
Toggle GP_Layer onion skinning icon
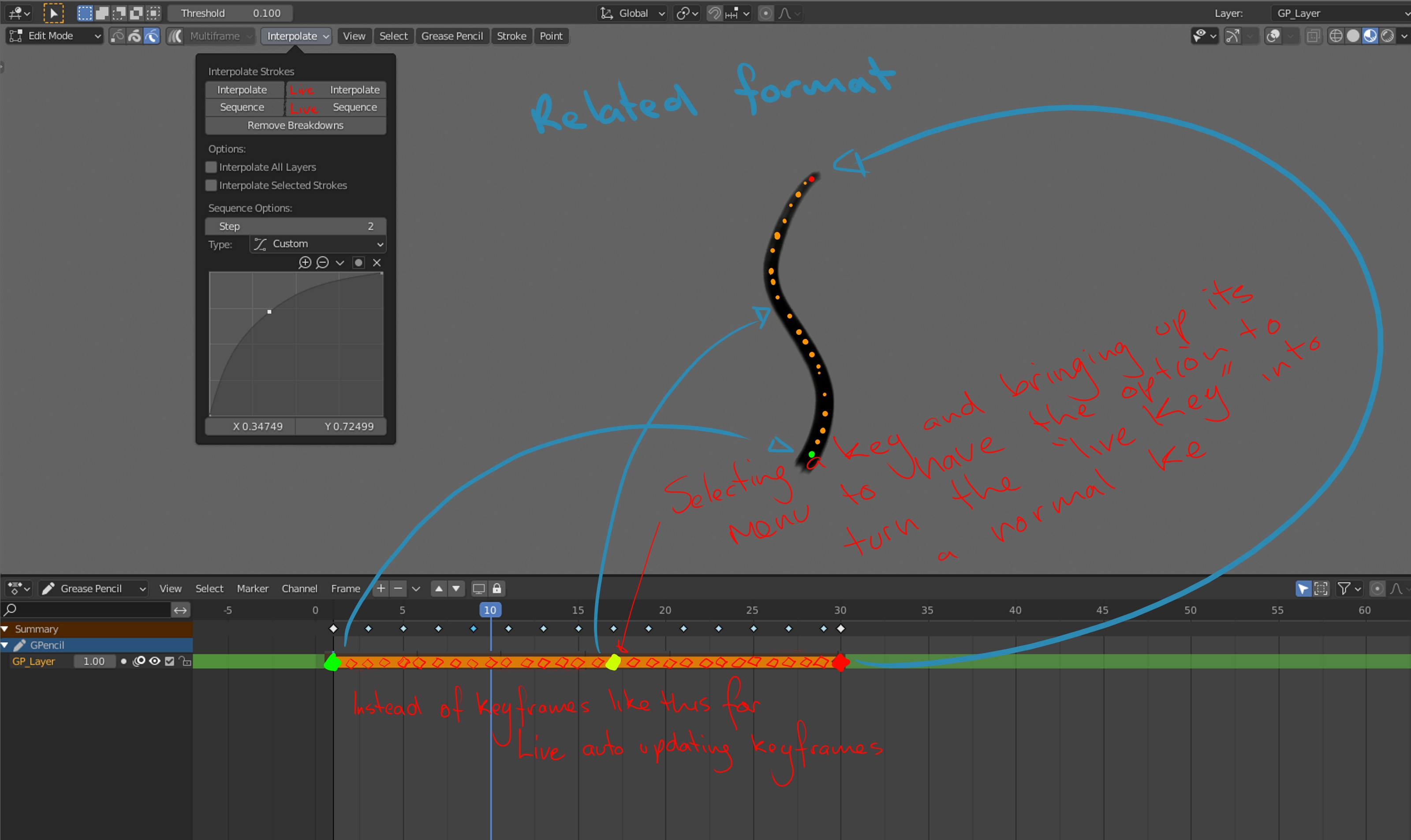pos(139,661)
